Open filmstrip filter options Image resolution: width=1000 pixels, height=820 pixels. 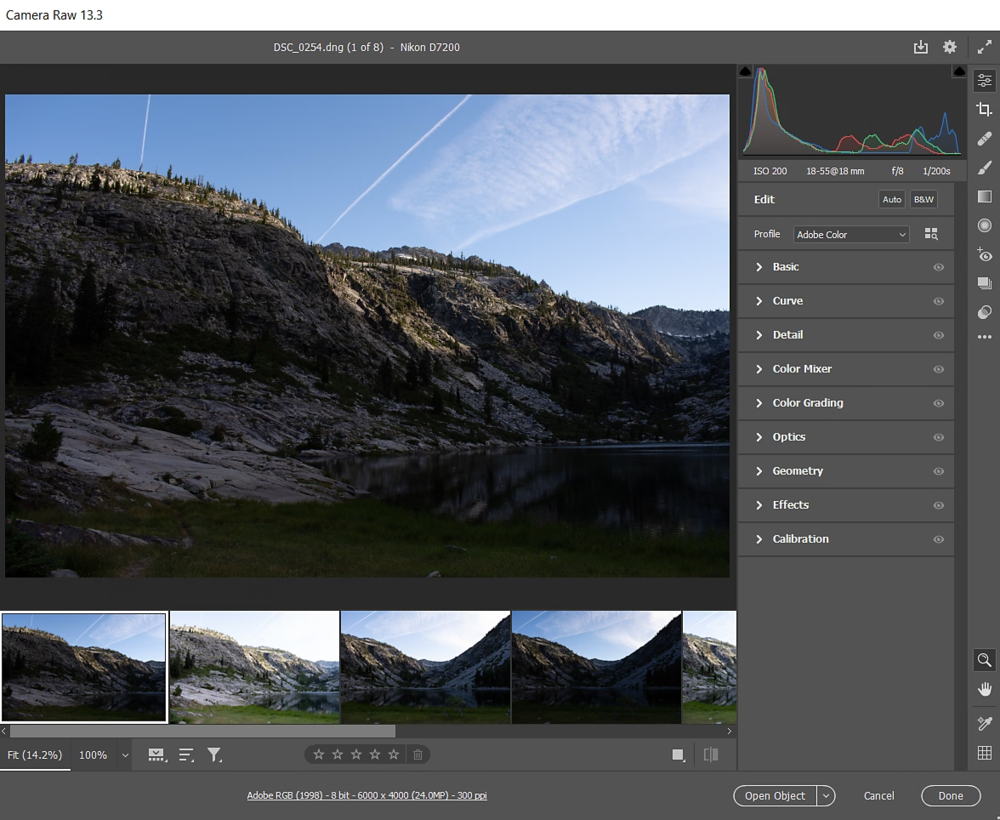coord(215,755)
